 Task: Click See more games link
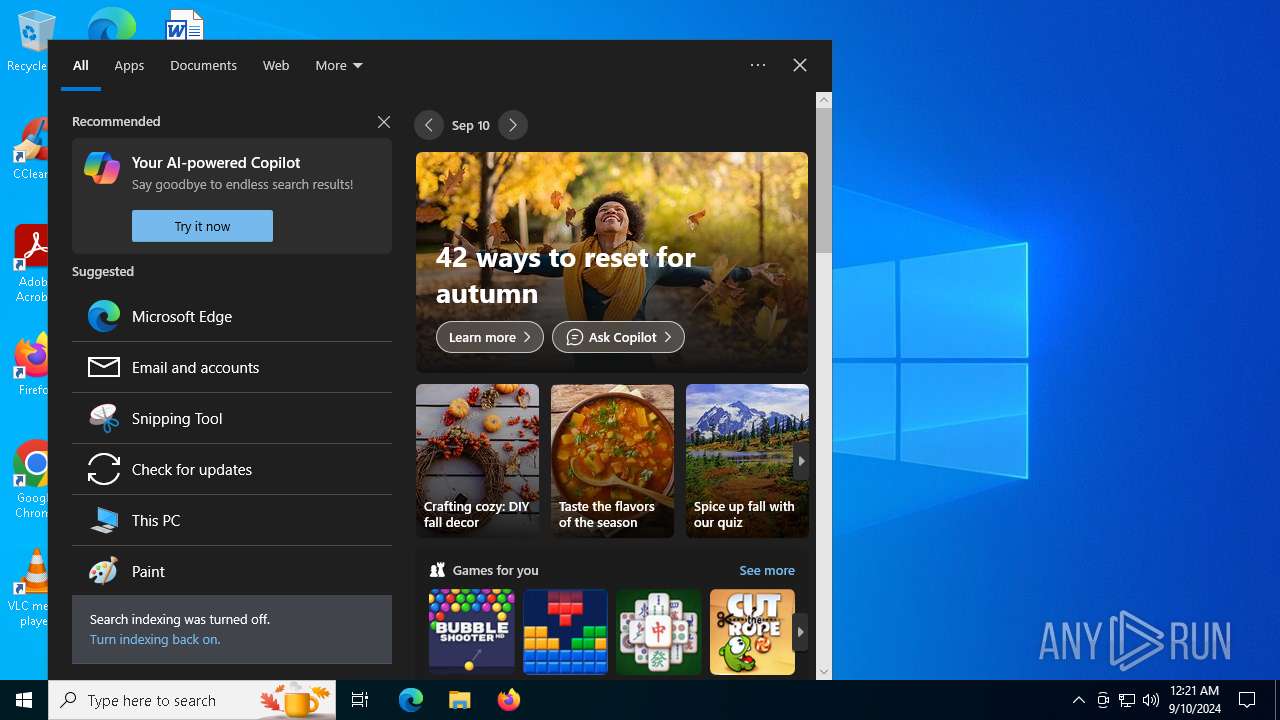[x=767, y=570]
